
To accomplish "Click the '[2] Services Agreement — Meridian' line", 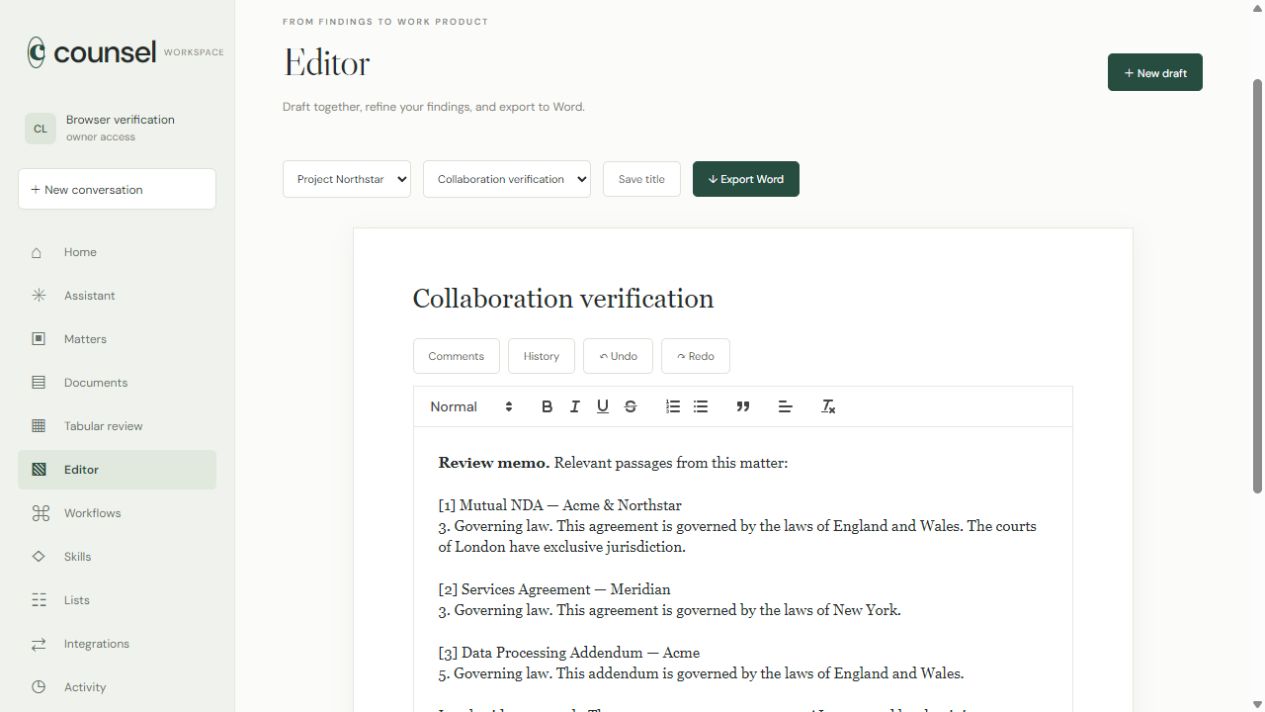I will (x=554, y=589).
